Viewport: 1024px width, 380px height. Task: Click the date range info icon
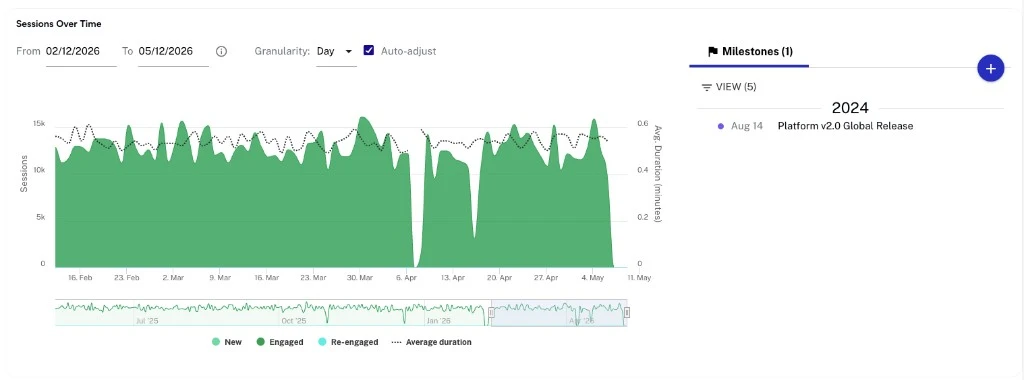pos(221,52)
